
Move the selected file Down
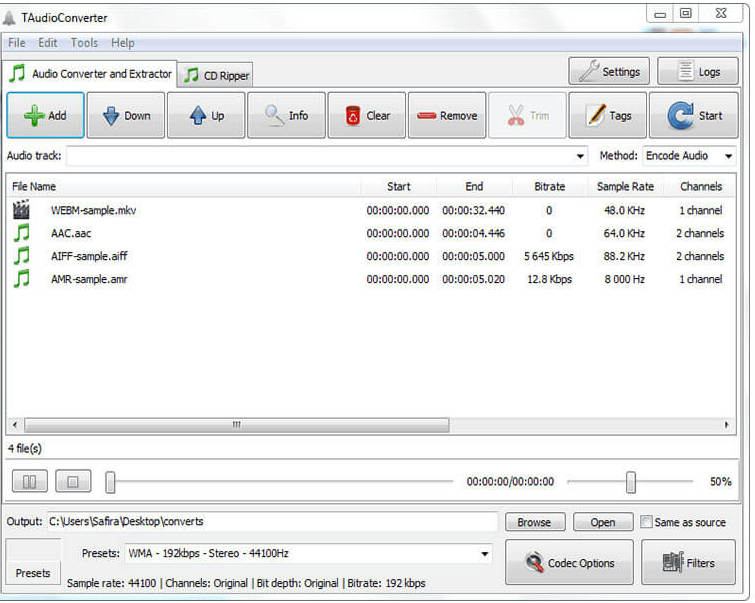[x=126, y=116]
